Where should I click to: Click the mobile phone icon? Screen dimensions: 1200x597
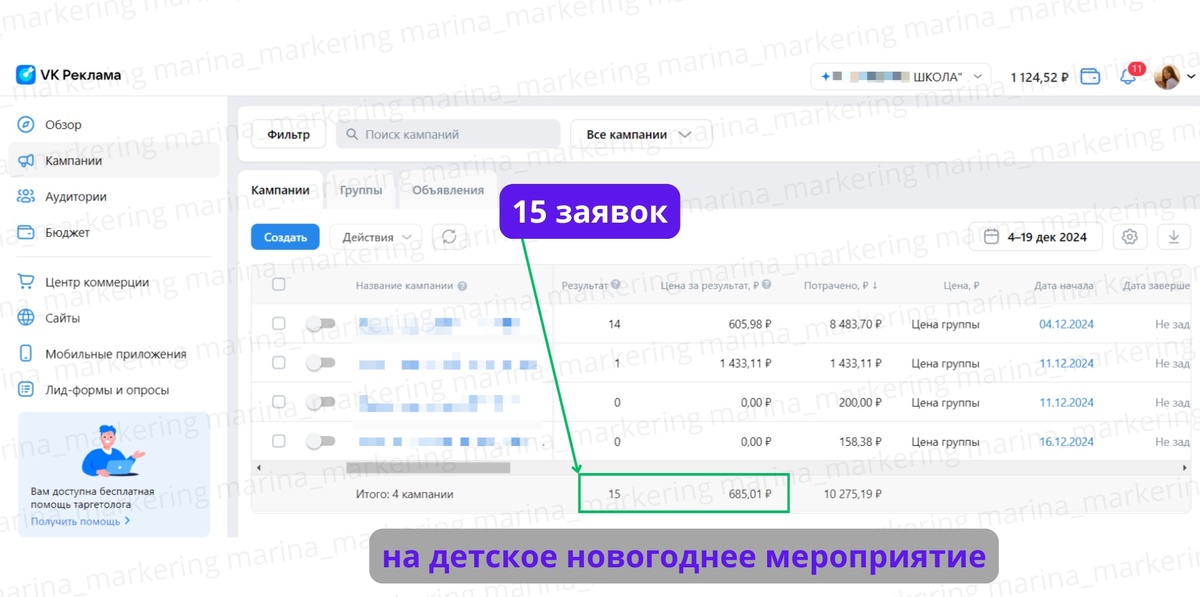(26, 354)
